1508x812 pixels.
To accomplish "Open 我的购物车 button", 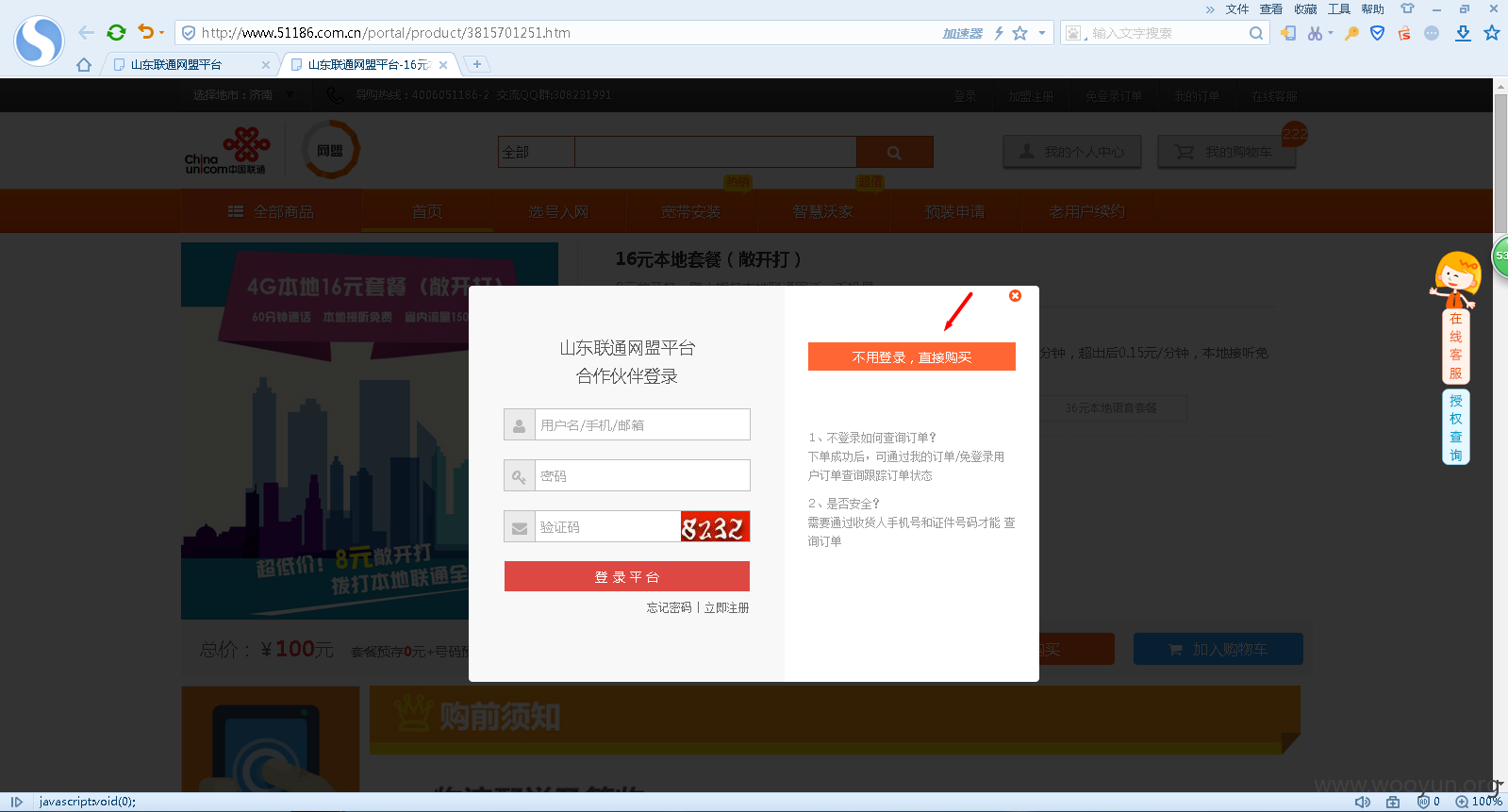I will 1227,152.
